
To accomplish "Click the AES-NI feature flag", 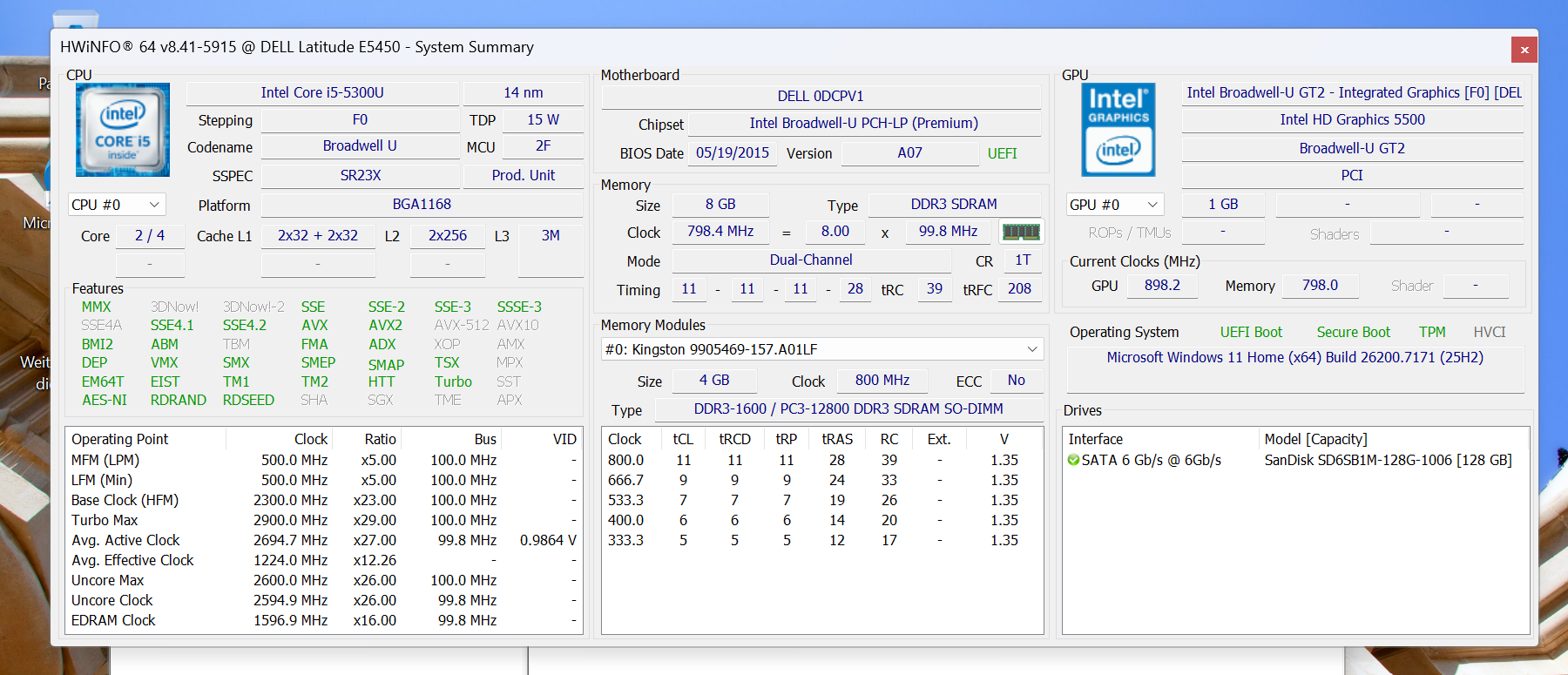I will 105,401.
